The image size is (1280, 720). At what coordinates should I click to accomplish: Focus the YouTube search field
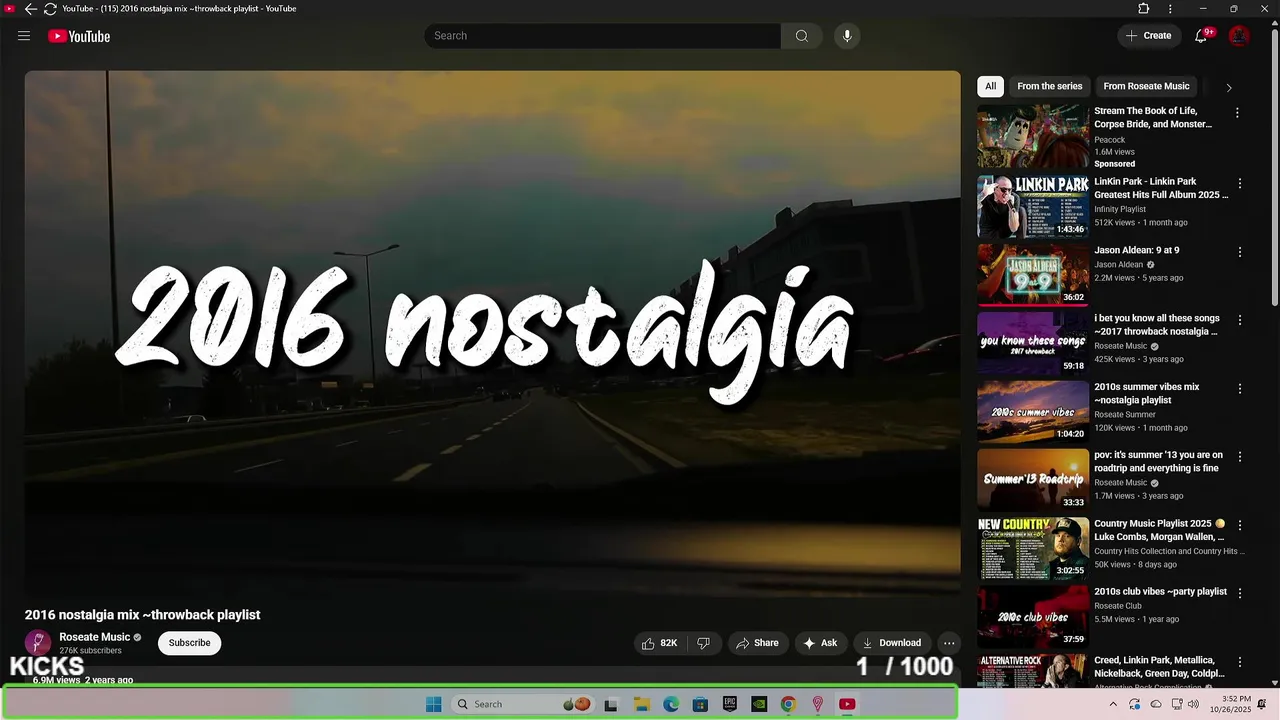602,36
